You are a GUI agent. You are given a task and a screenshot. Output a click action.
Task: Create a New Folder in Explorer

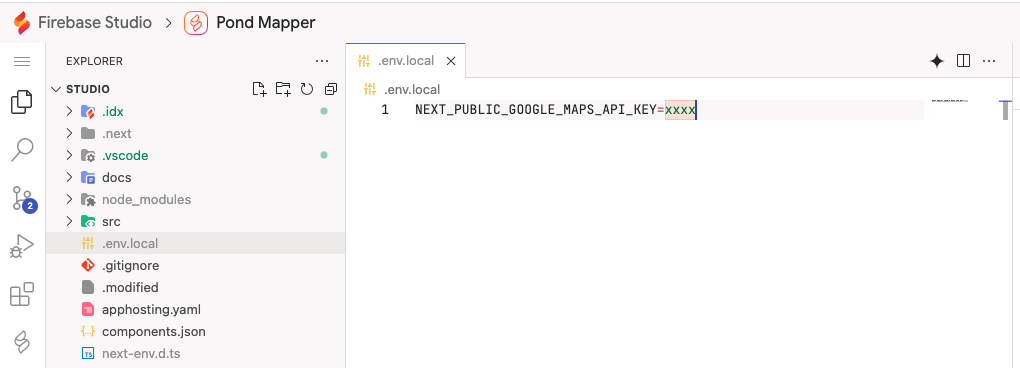point(283,89)
